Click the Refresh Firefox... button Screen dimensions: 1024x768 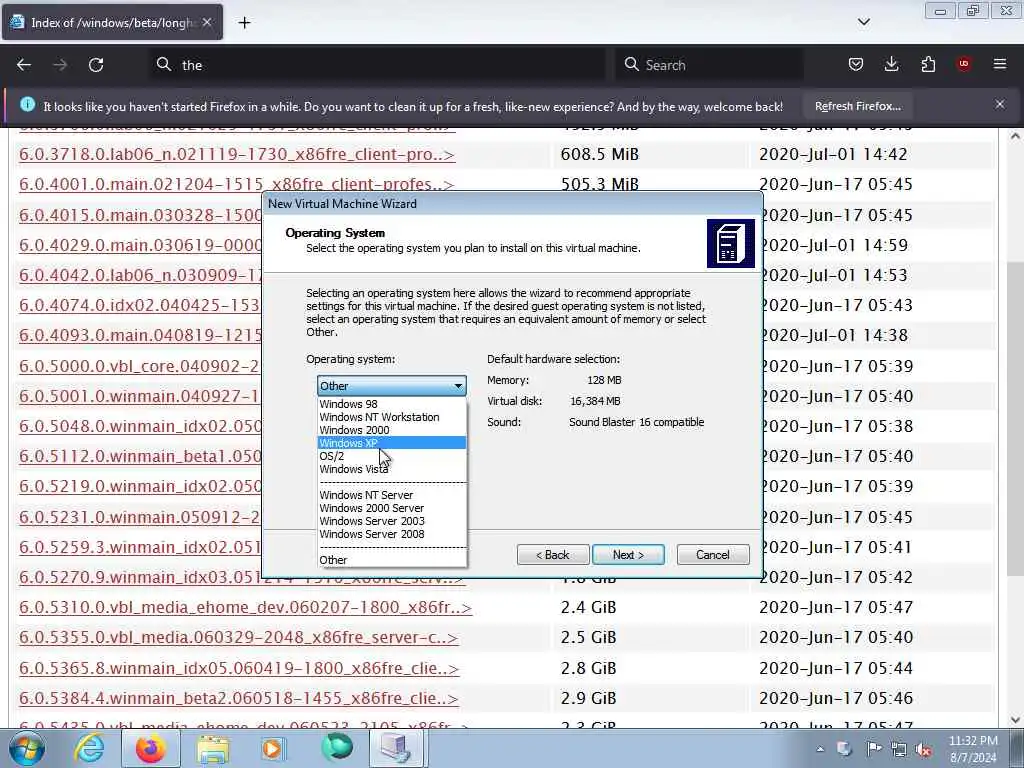click(x=857, y=106)
